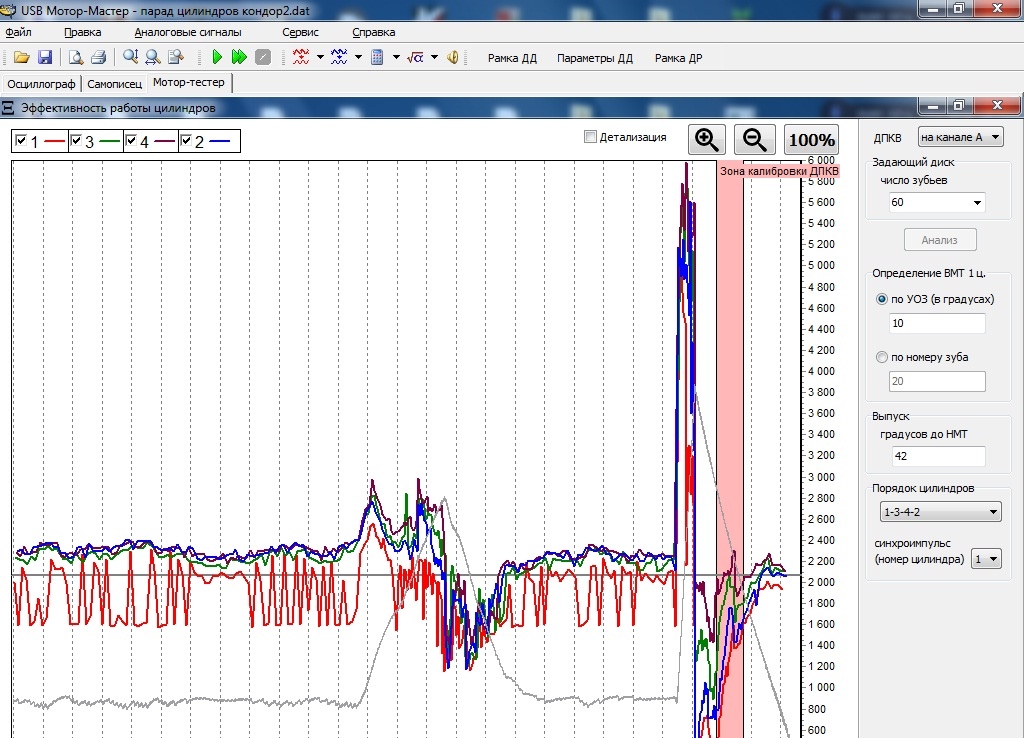Viewport: 1024px width, 738px height.
Task: Open the число зубьев dropdown showing 60
Action: tap(936, 202)
